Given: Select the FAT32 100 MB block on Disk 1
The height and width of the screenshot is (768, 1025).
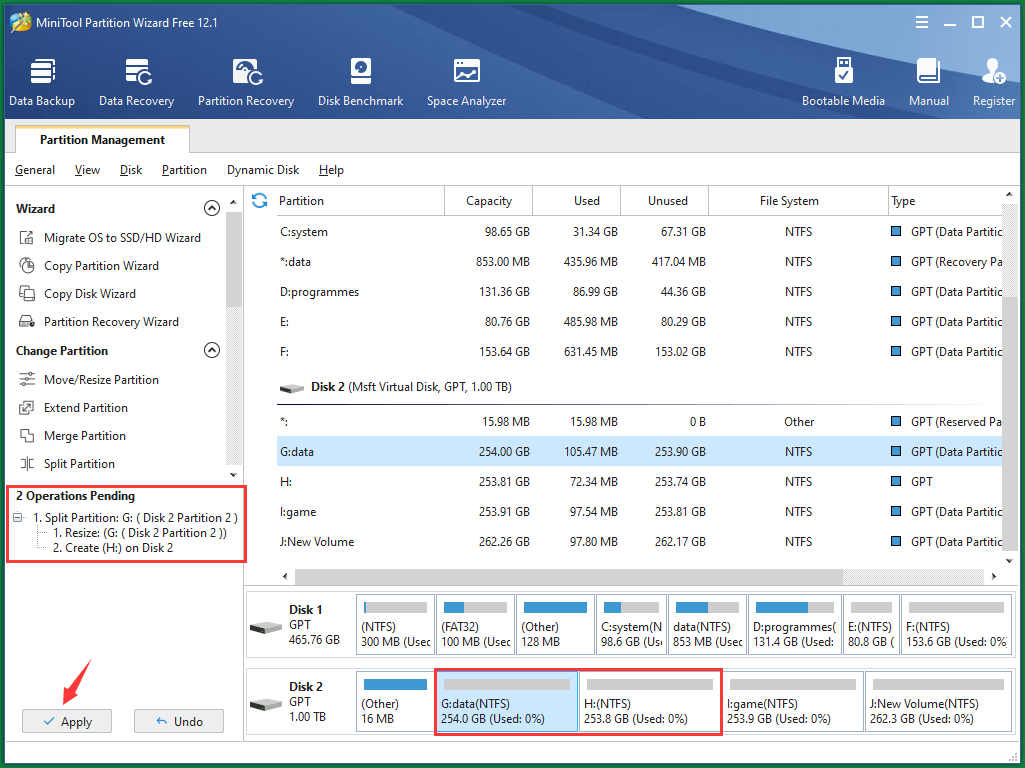Looking at the screenshot, I should [x=475, y=624].
